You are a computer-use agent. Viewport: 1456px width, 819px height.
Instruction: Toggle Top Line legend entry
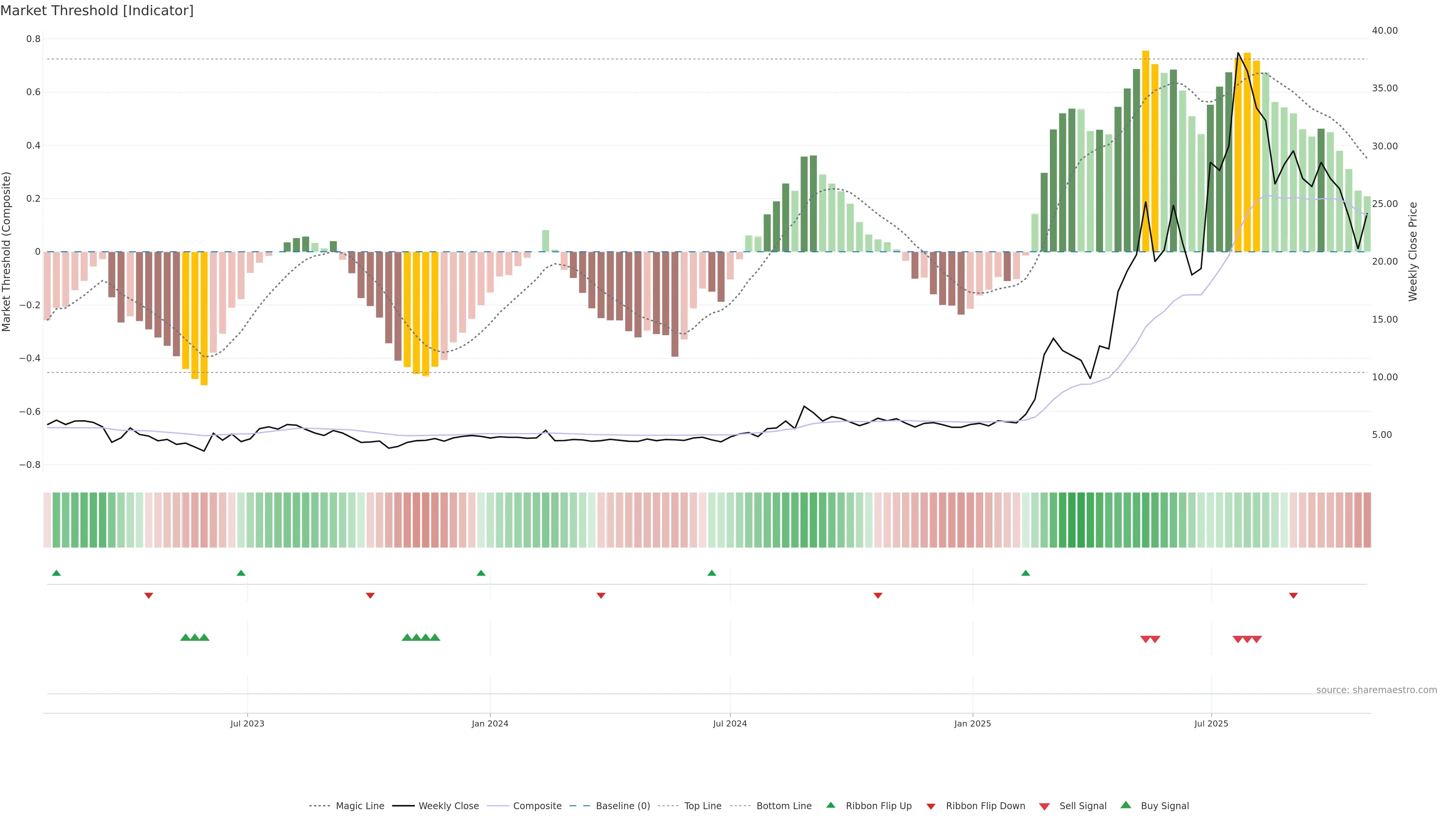[x=703, y=806]
